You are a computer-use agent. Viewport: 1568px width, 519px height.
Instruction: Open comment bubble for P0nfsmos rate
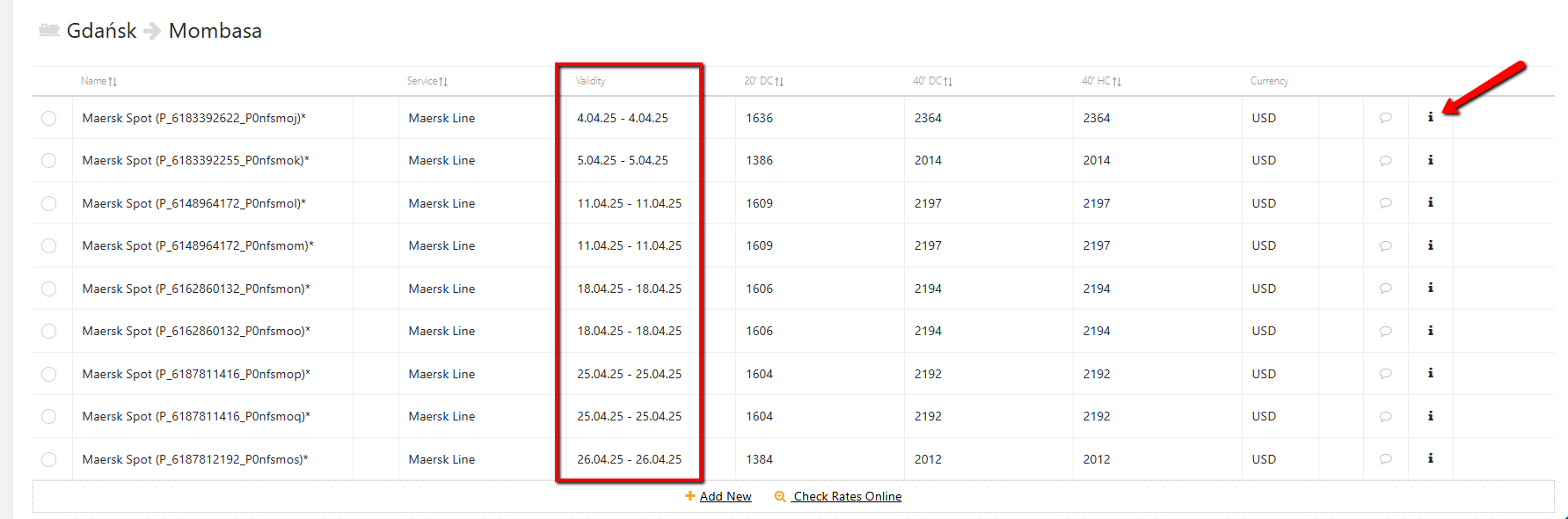coord(1385,459)
